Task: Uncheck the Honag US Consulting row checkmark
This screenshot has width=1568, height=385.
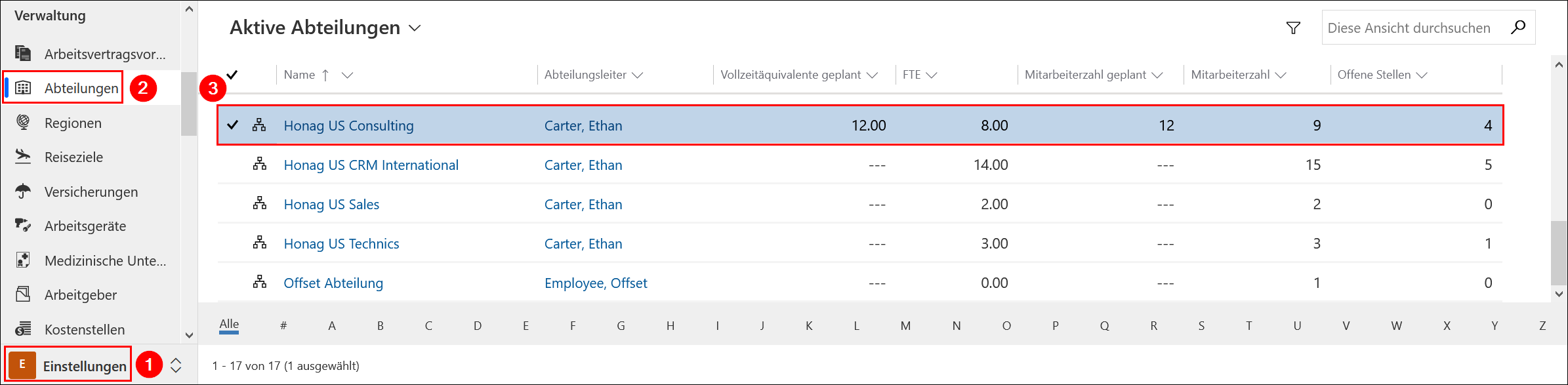Action: [232, 125]
